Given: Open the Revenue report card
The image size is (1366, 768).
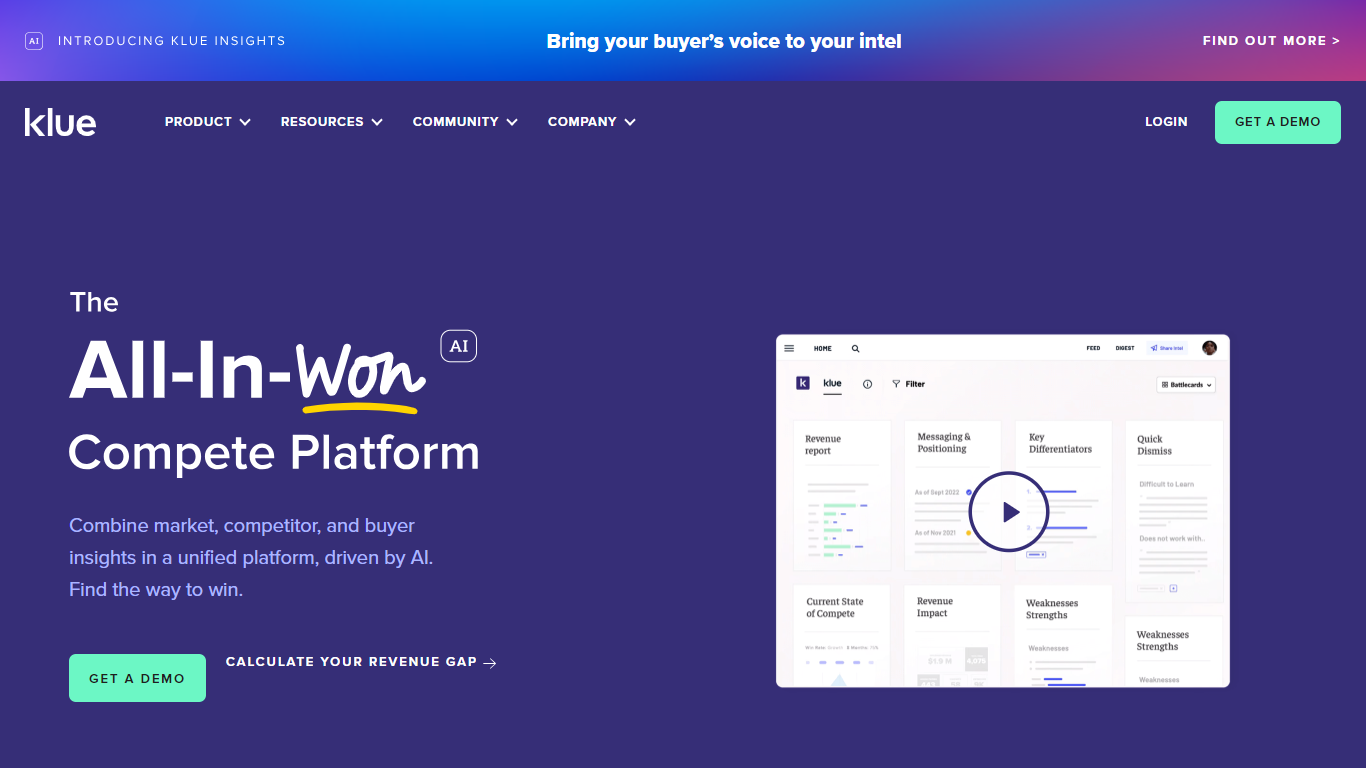Looking at the screenshot, I should [841, 495].
